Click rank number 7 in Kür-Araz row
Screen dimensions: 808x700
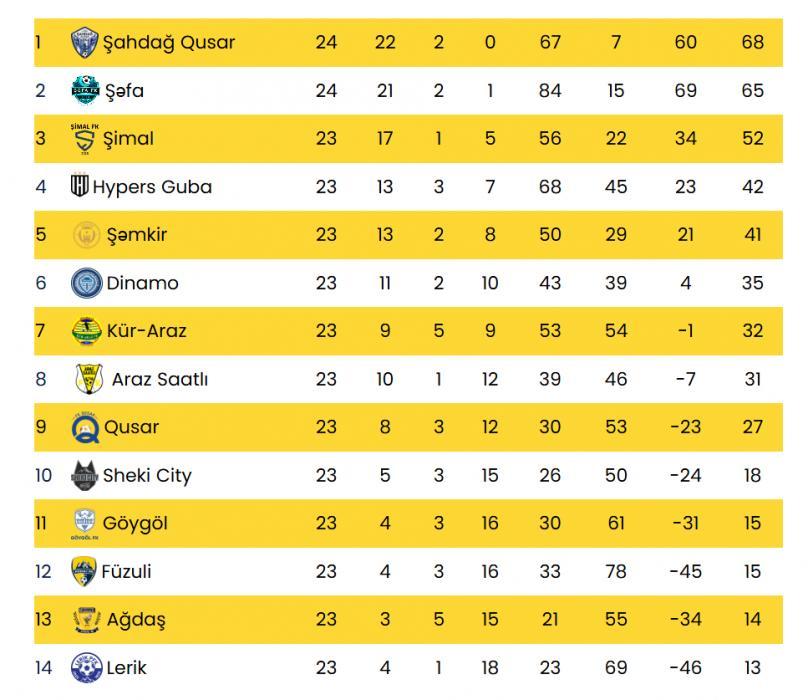click(40, 330)
